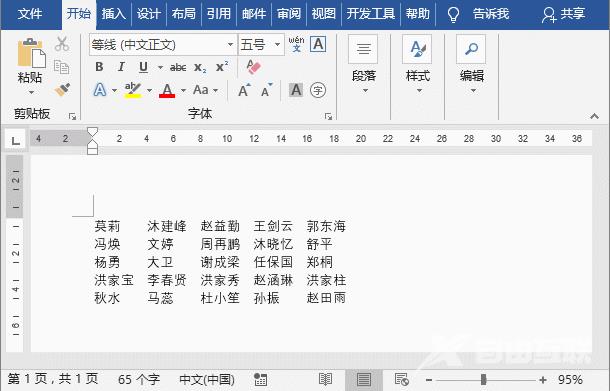Click word count '65 个字'
This screenshot has width=610, height=391.
point(138,379)
